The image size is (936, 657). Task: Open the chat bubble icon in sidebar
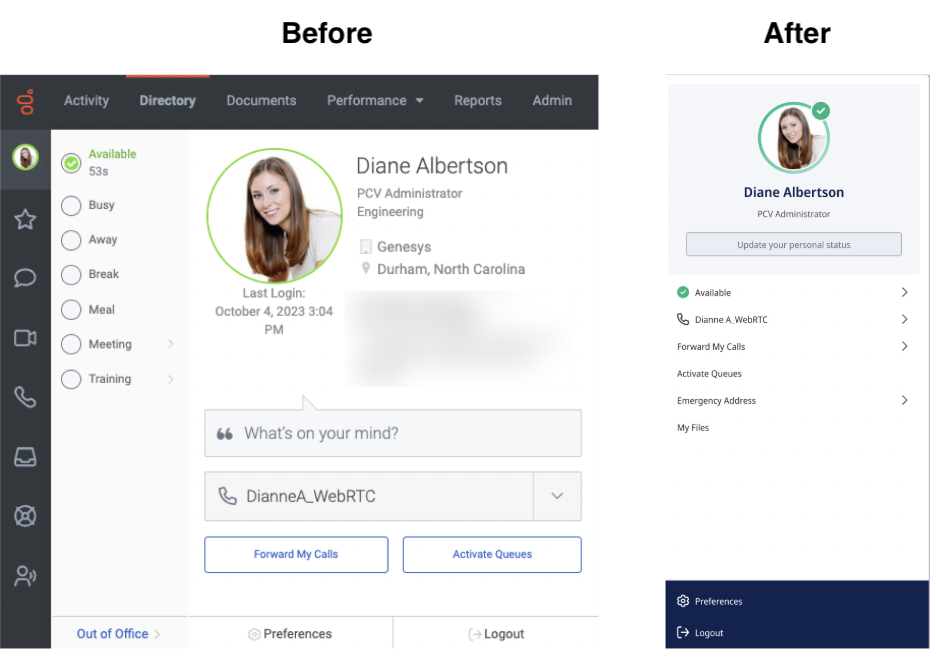(x=25, y=278)
